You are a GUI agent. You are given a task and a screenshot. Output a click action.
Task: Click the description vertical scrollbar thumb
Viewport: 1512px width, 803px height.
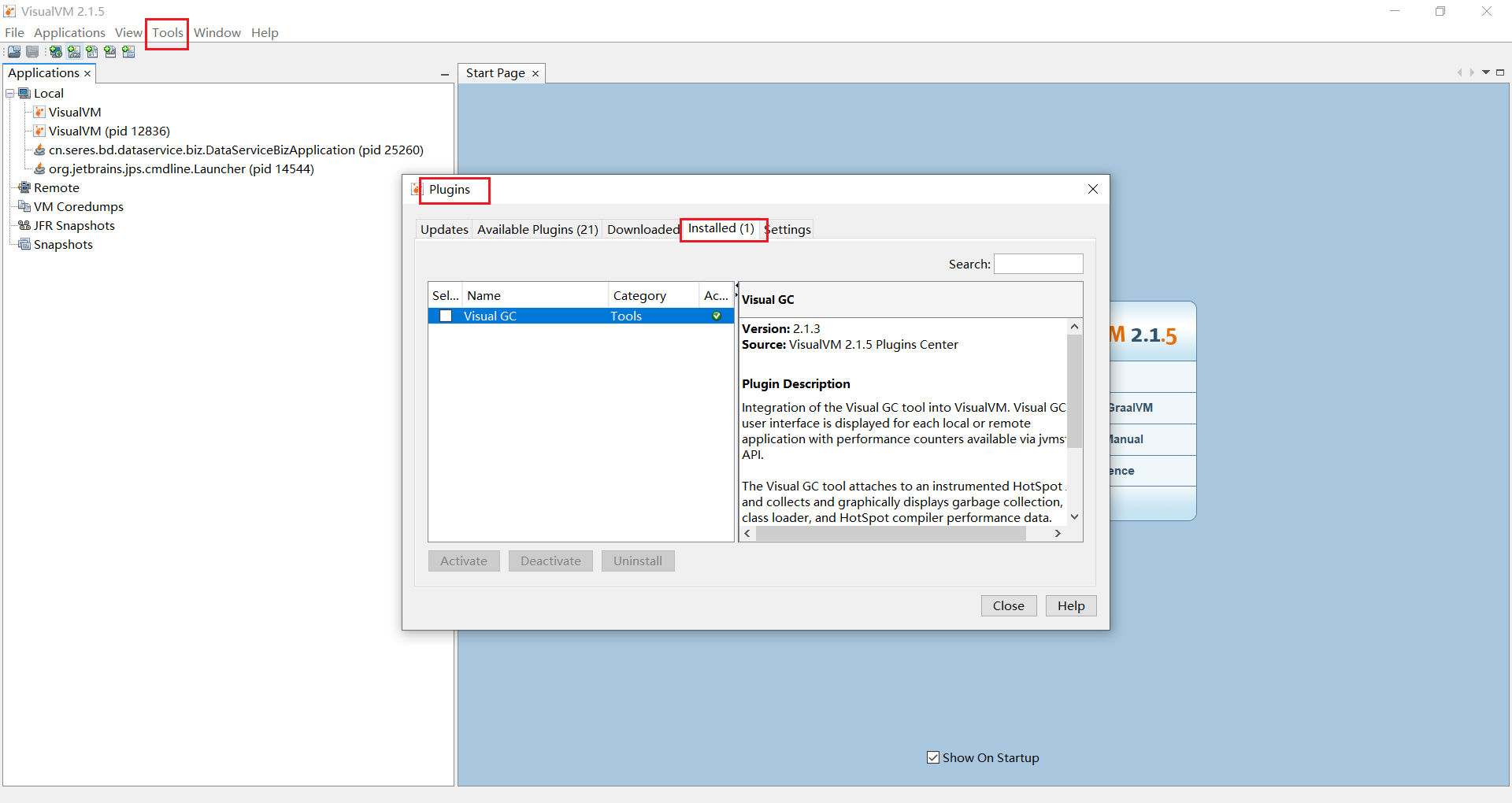pyautogui.click(x=1074, y=390)
